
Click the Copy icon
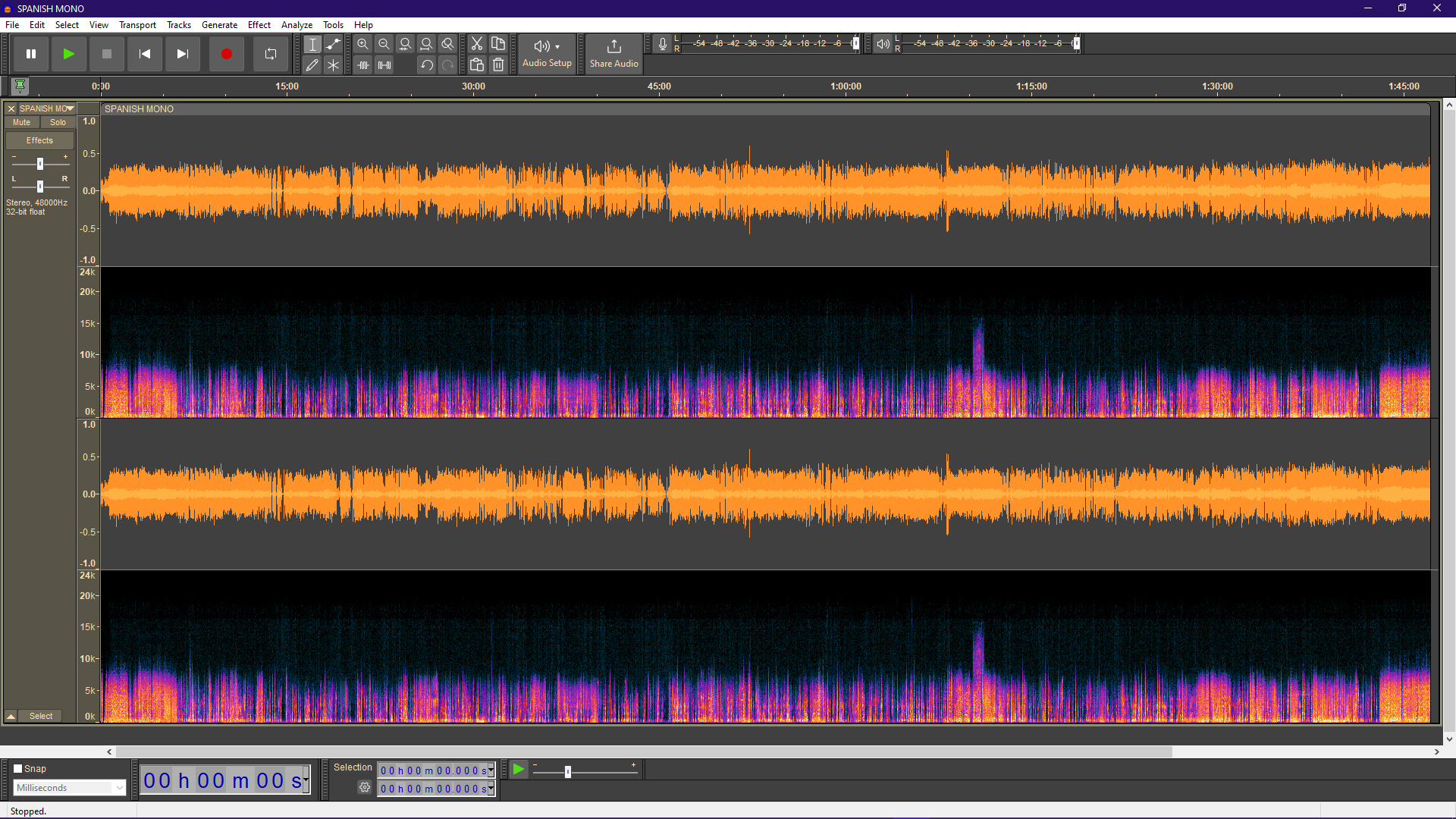pos(498,44)
